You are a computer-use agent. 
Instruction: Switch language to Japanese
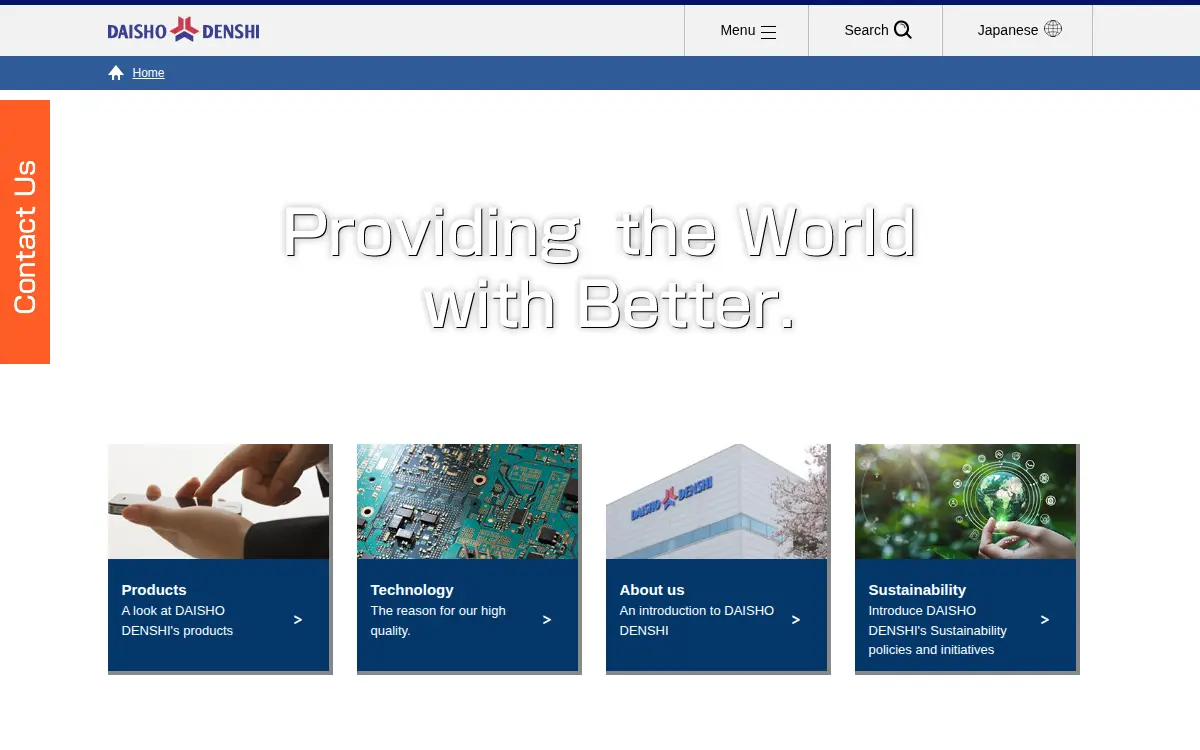[x=1008, y=30]
